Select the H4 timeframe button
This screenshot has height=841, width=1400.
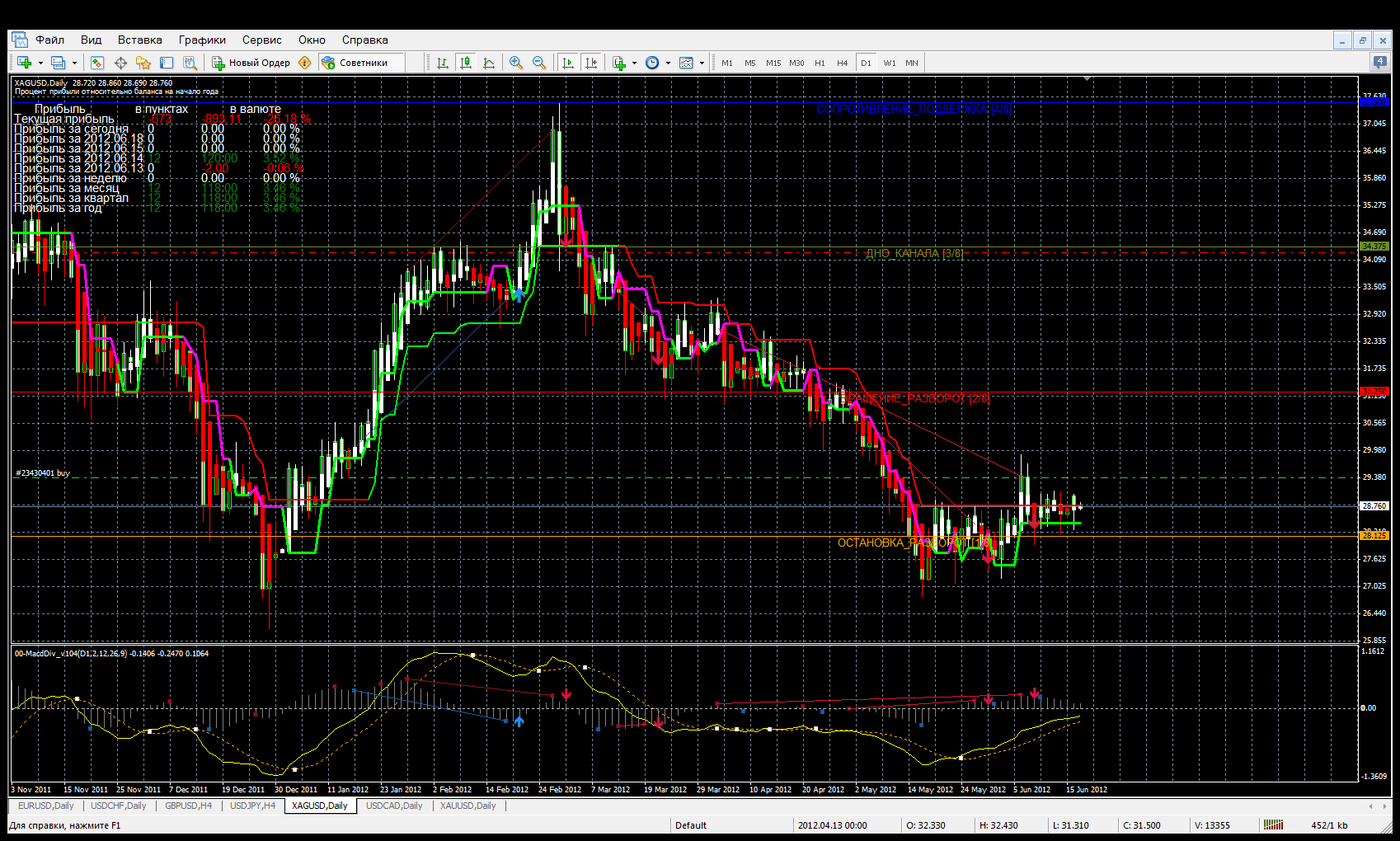click(842, 63)
